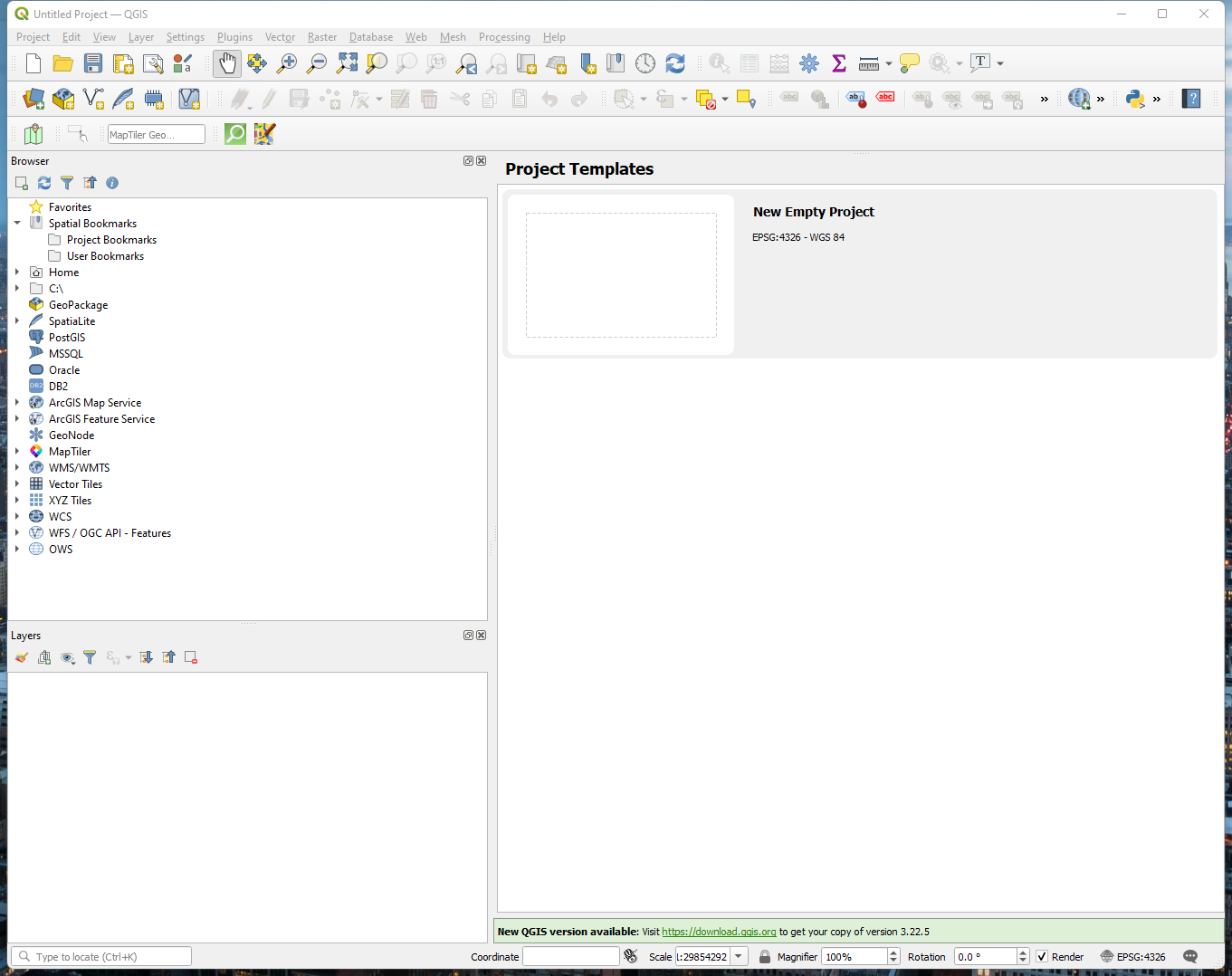Open the Processing Toolbox gear icon
Viewport: 1232px width, 976px height.
coord(809,63)
